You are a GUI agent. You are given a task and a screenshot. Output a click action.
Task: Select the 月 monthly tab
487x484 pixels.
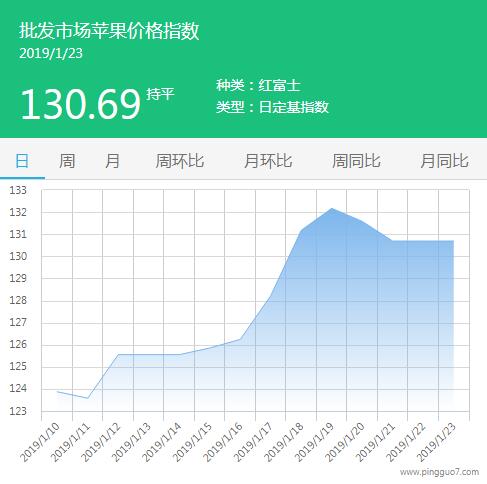(112, 161)
